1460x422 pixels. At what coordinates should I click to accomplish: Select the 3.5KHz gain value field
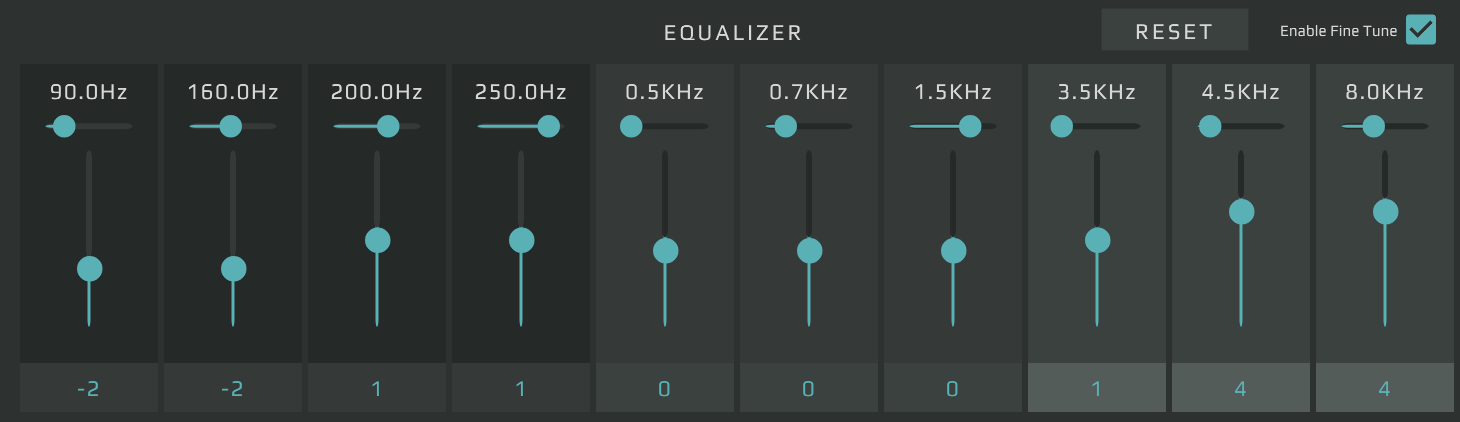coord(1097,388)
